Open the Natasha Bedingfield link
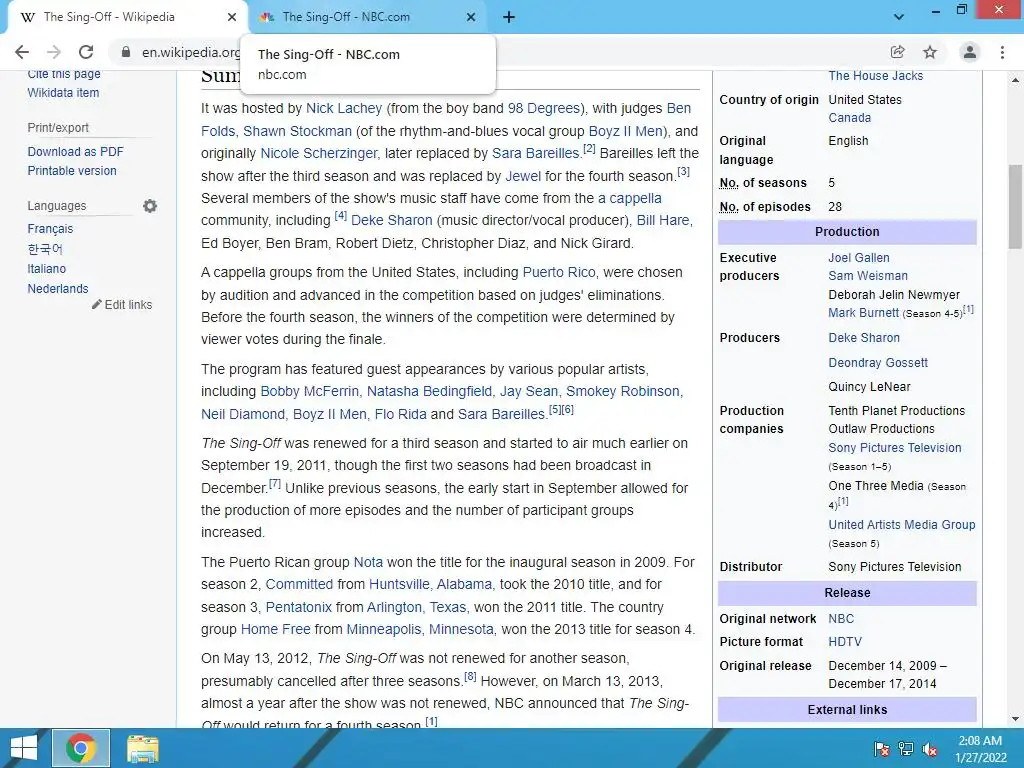This screenshot has height=768, width=1024. pos(429,391)
